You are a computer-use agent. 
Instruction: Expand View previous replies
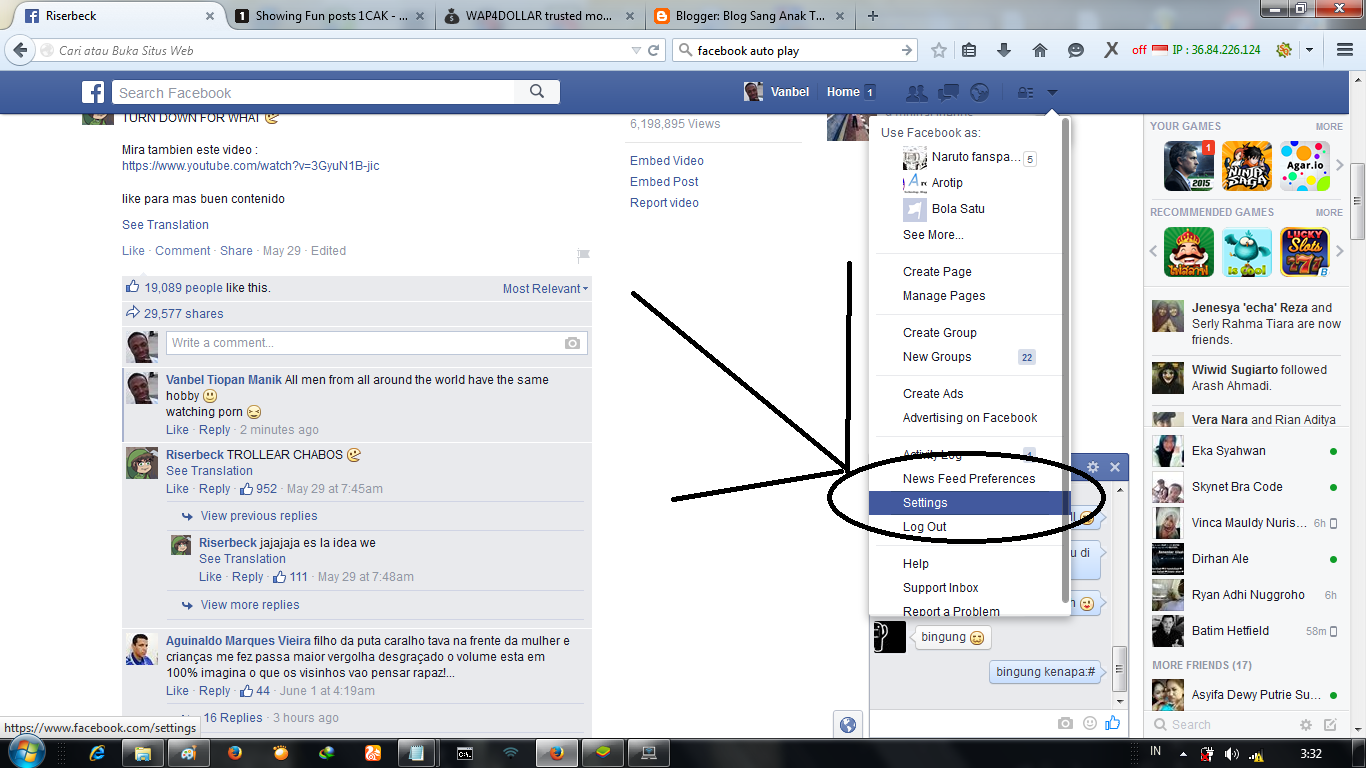[x=259, y=516]
